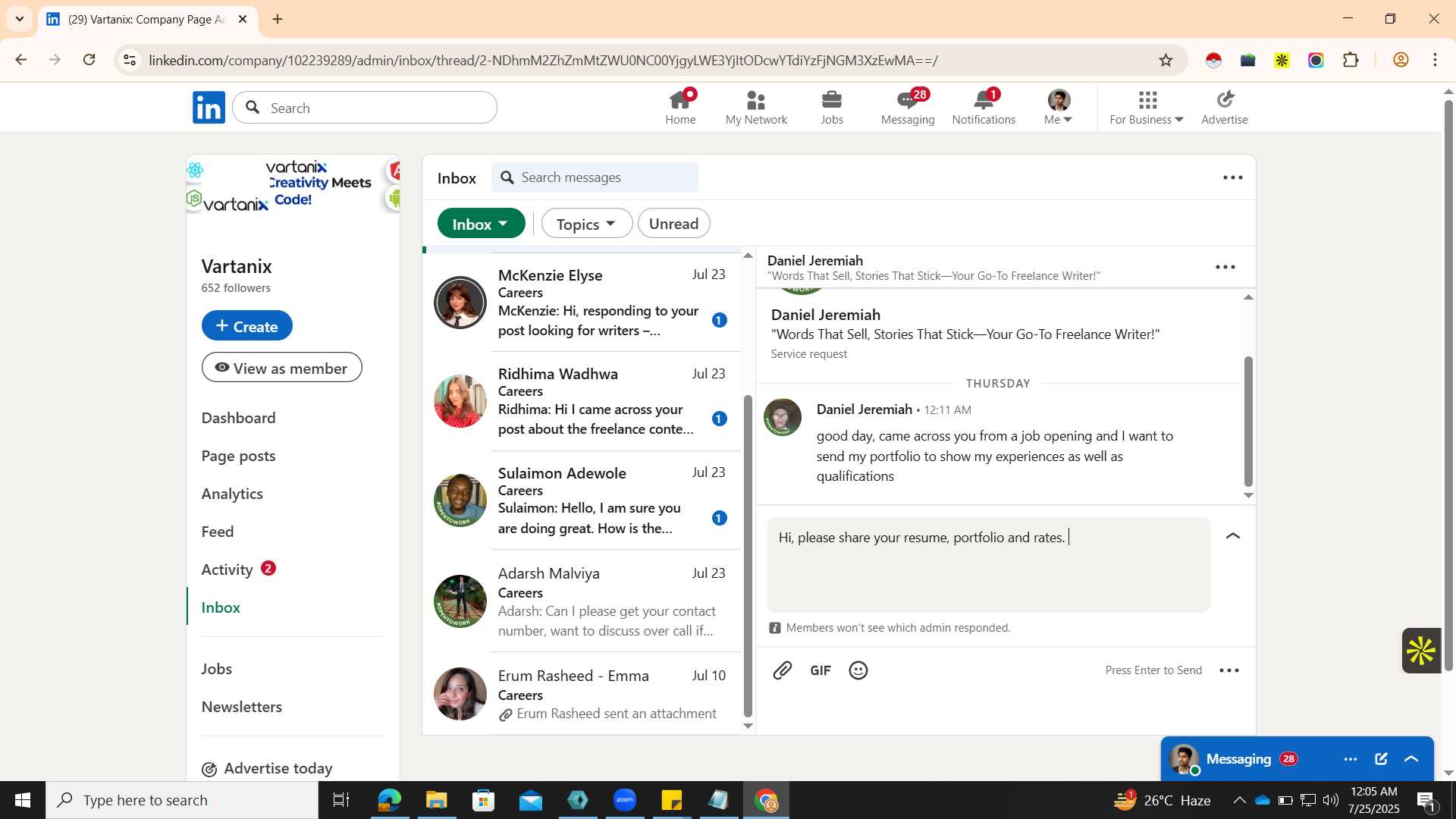This screenshot has width=1456, height=819.
Task: Open Dashboard in admin sidebar
Action: tap(238, 418)
